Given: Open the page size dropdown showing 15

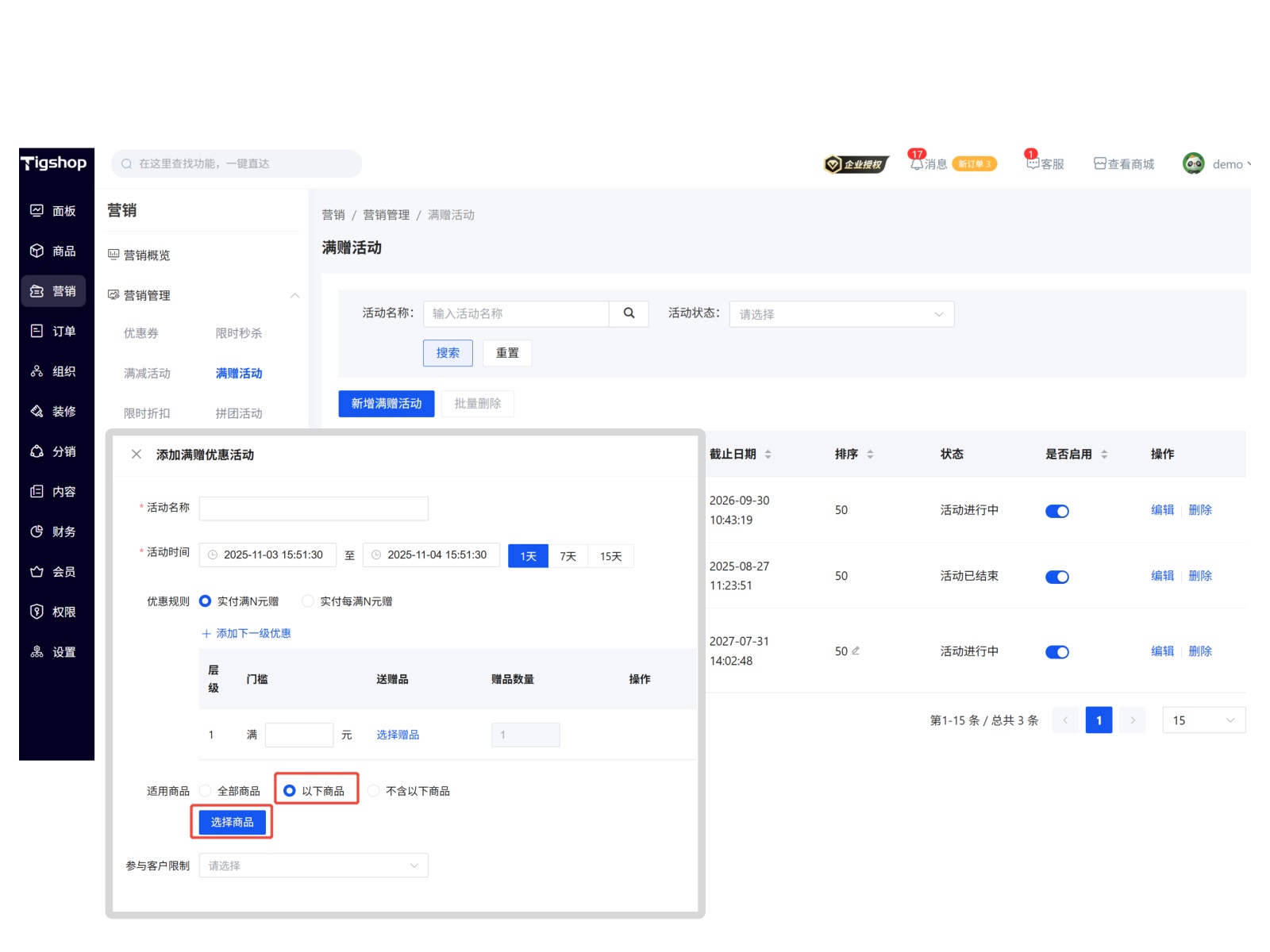Looking at the screenshot, I should click(x=1203, y=720).
